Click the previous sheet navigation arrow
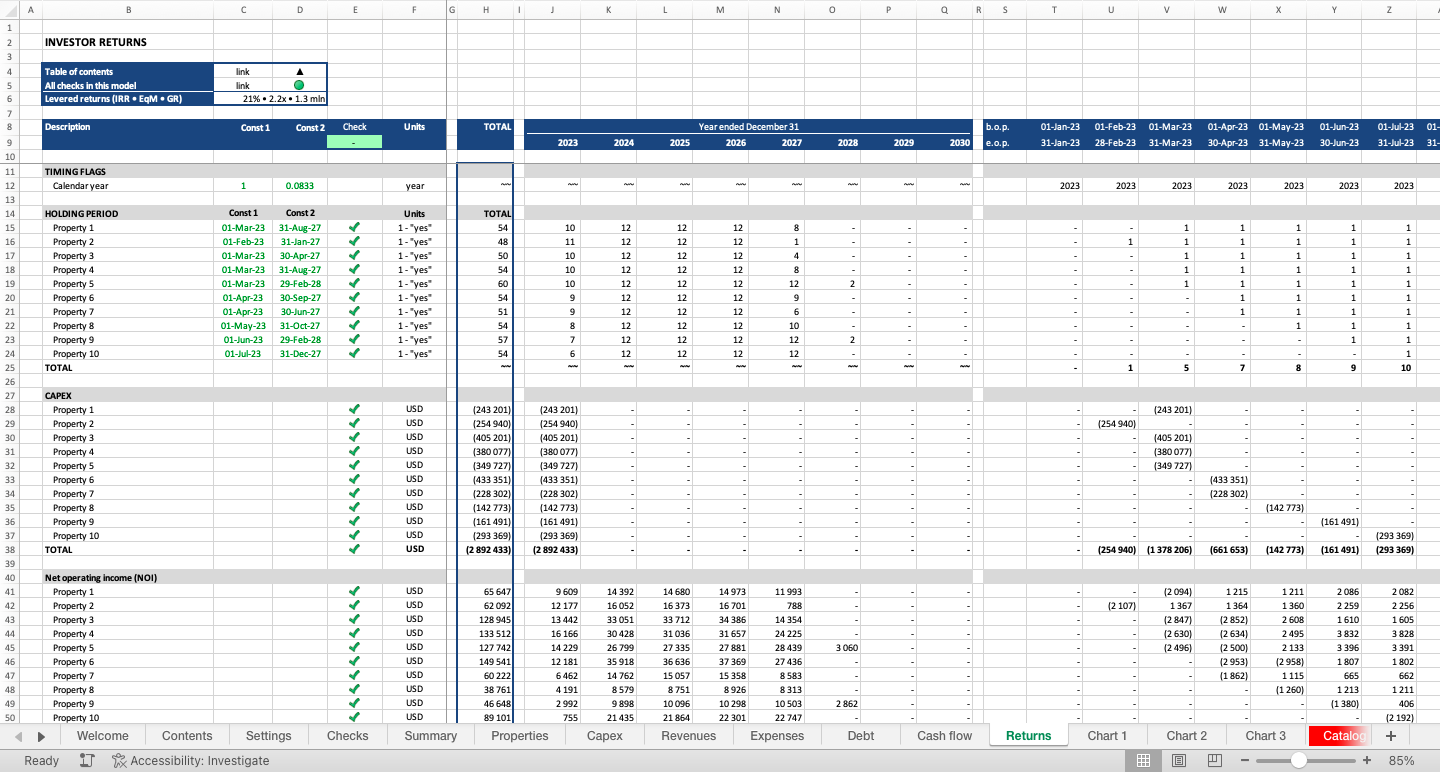 [x=18, y=736]
